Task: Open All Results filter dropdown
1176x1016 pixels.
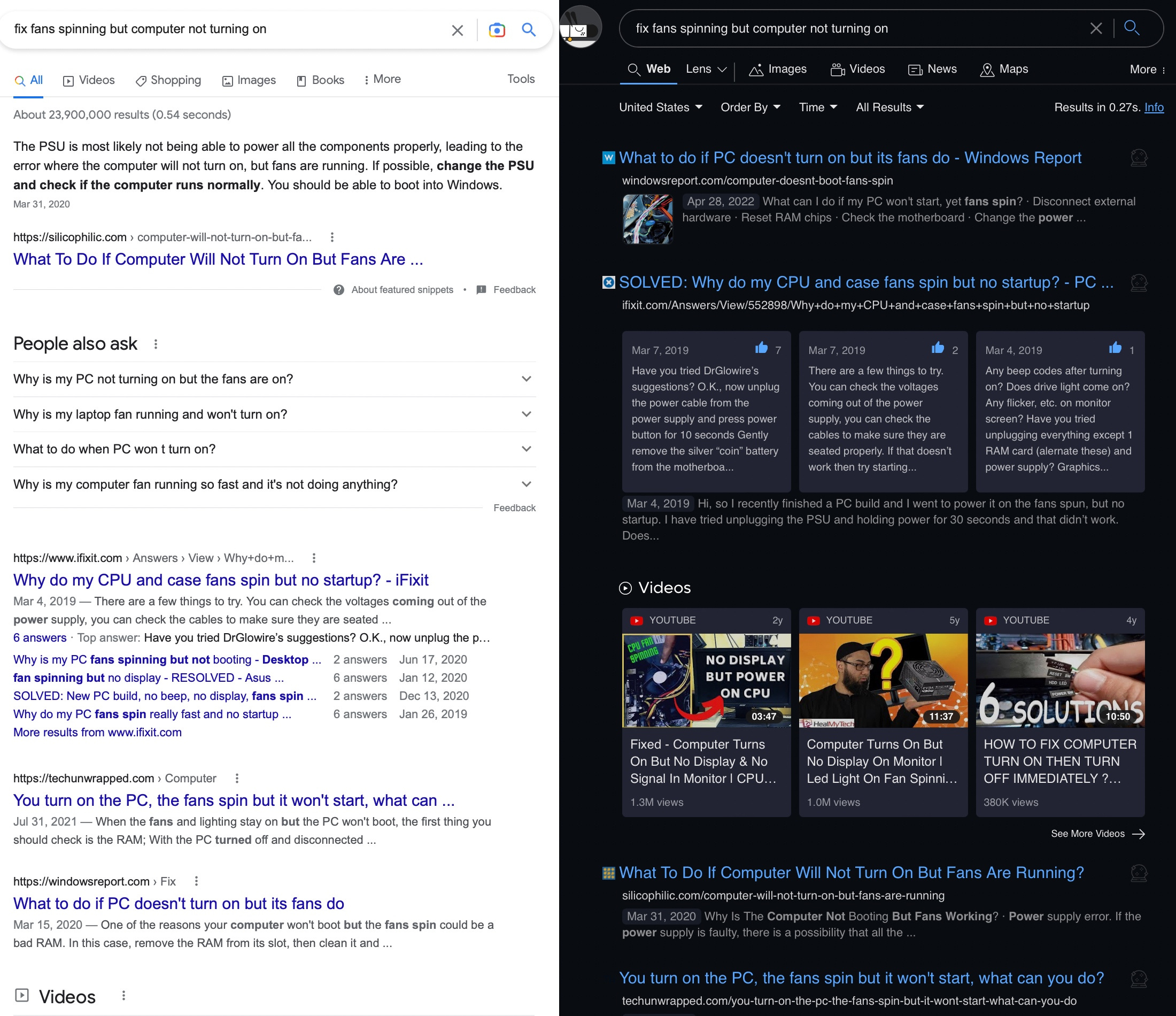Action: (890, 107)
